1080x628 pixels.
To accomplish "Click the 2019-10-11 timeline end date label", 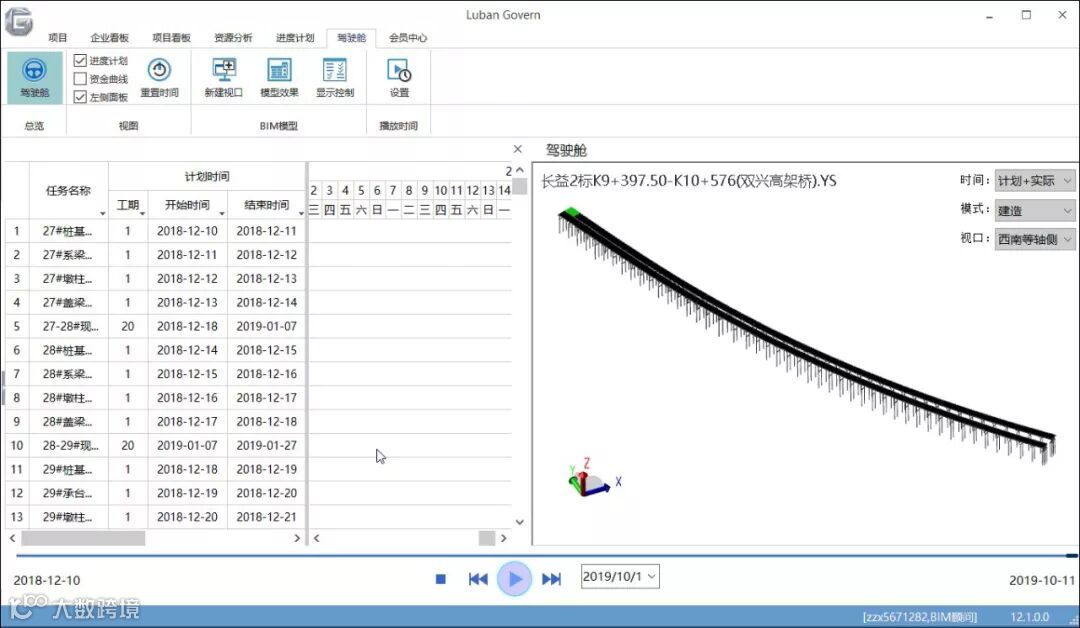I will [1042, 580].
